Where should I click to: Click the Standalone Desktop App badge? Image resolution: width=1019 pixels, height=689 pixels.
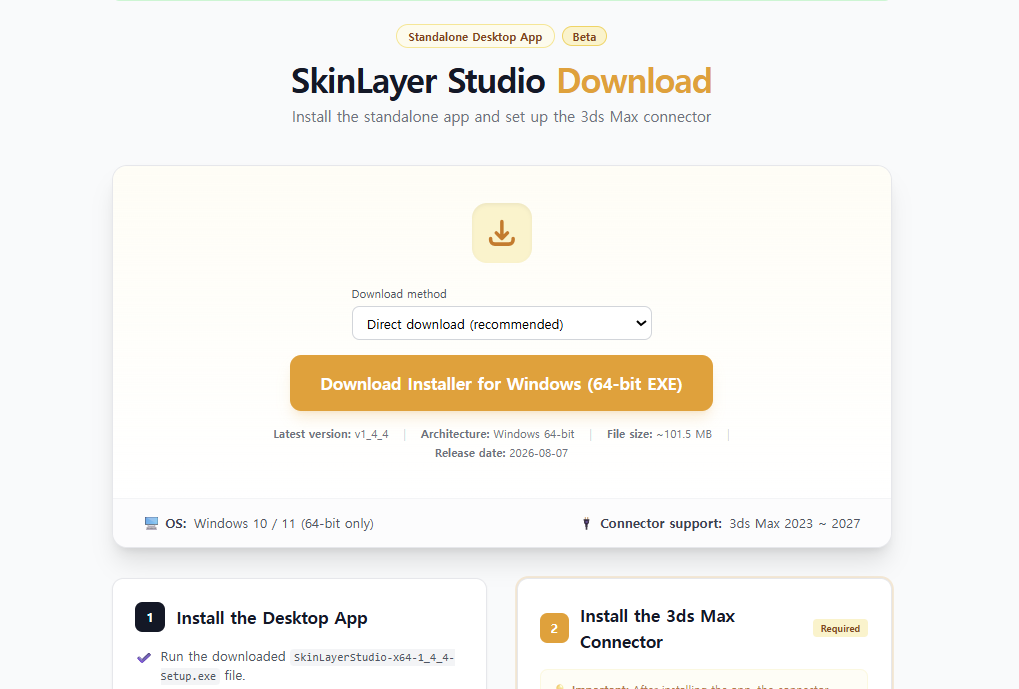point(475,37)
